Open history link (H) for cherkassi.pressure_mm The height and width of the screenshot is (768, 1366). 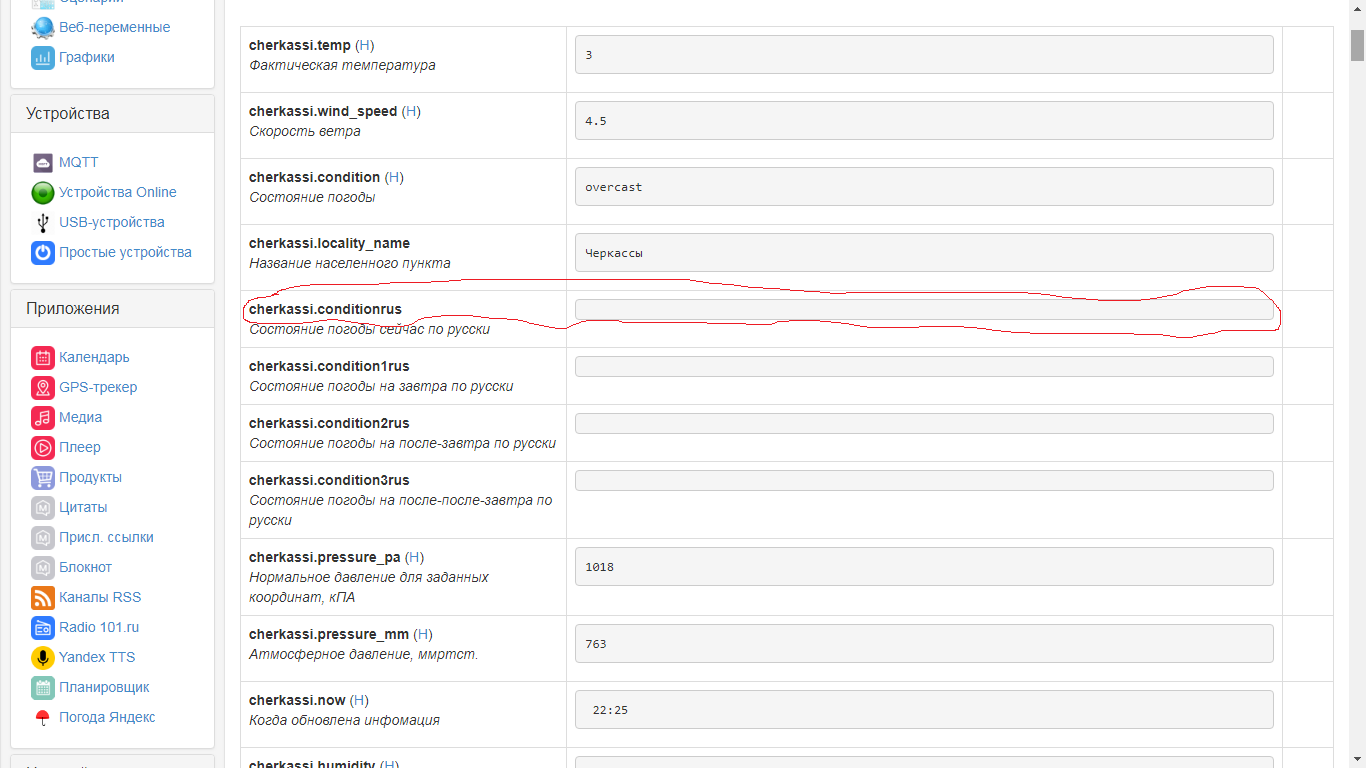[423, 634]
